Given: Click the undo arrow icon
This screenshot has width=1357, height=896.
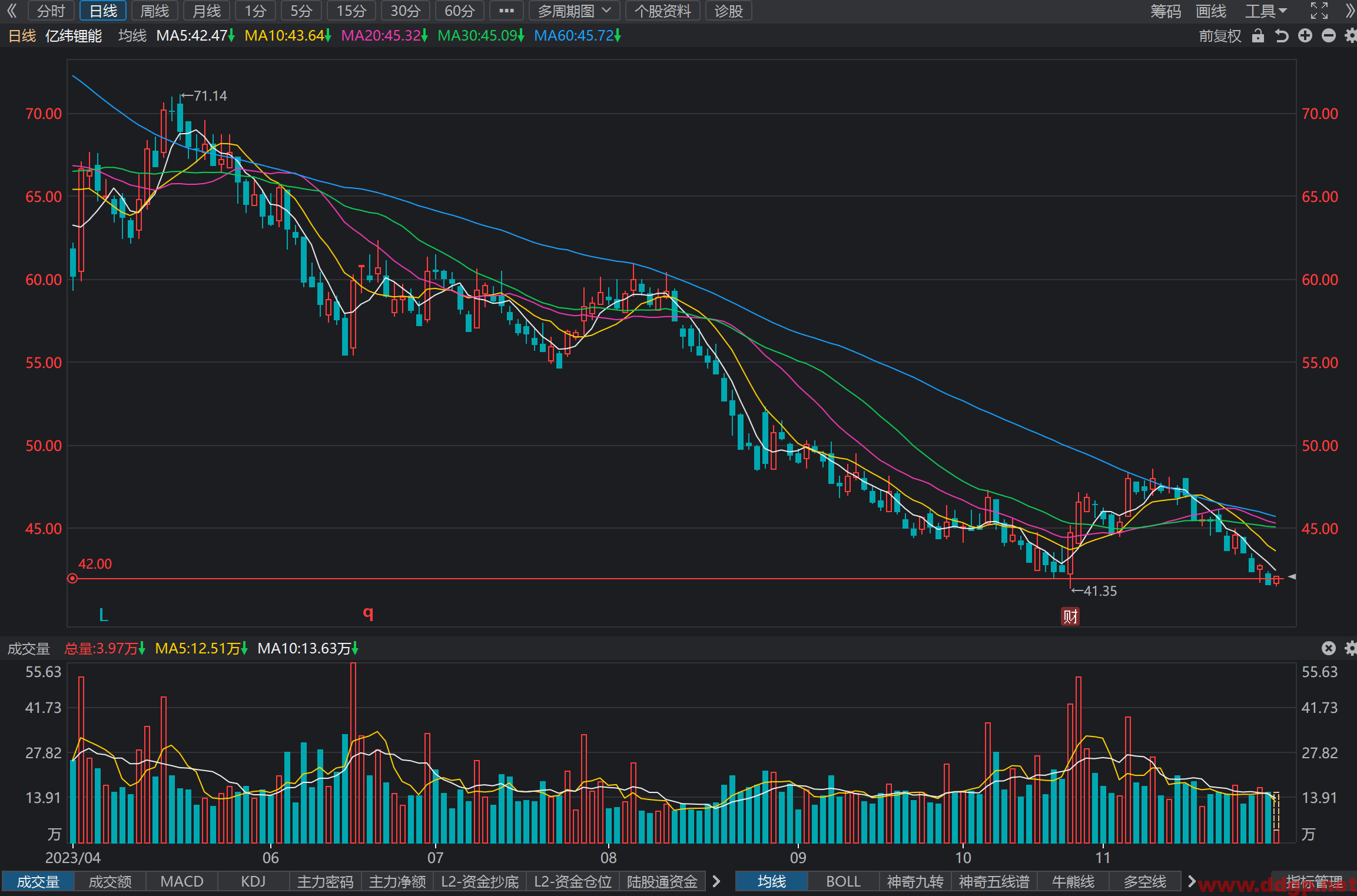Looking at the screenshot, I should coord(1282,36).
